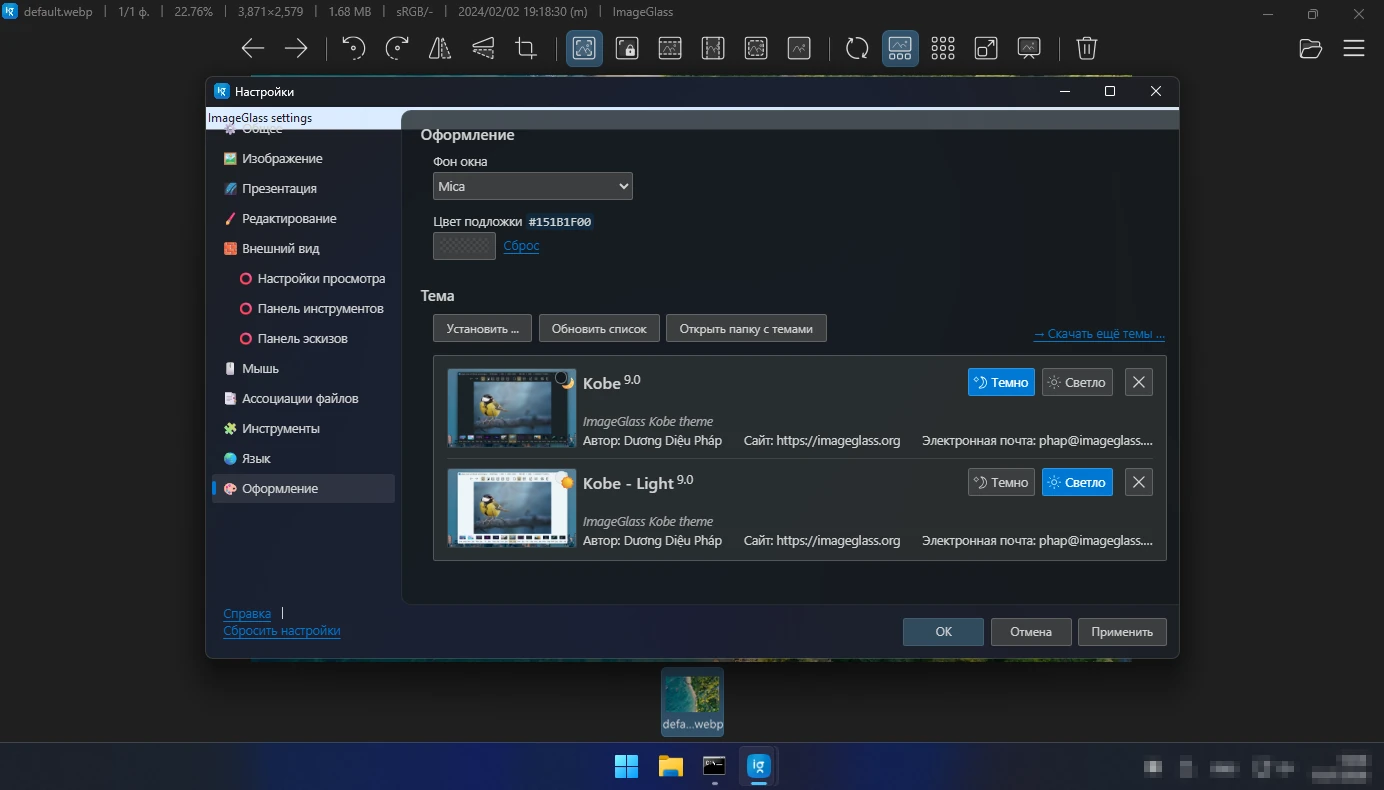The width and height of the screenshot is (1384, 790).
Task: Select the Оформление settings section
Action: coord(303,488)
